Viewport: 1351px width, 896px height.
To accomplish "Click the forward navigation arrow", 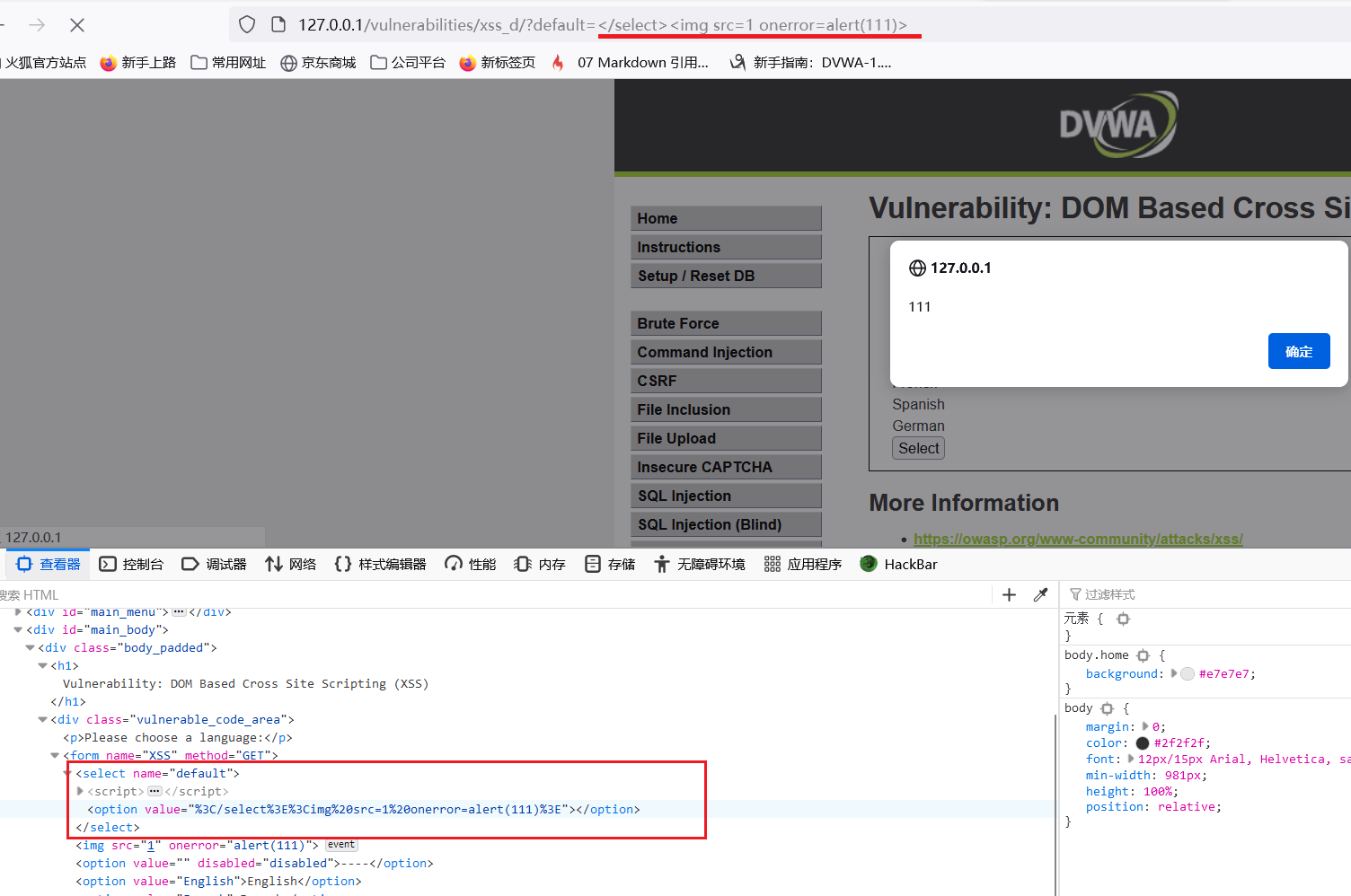I will click(x=37, y=25).
